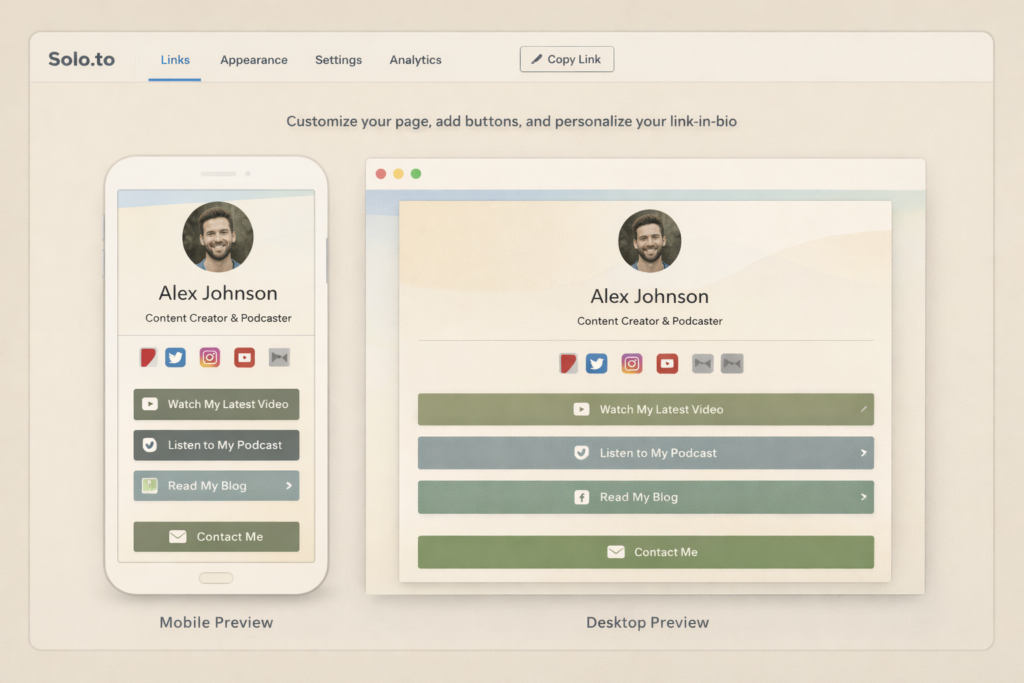This screenshot has height=683, width=1024.
Task: Click the Instagram icon in the mobile preview
Action: 209,357
